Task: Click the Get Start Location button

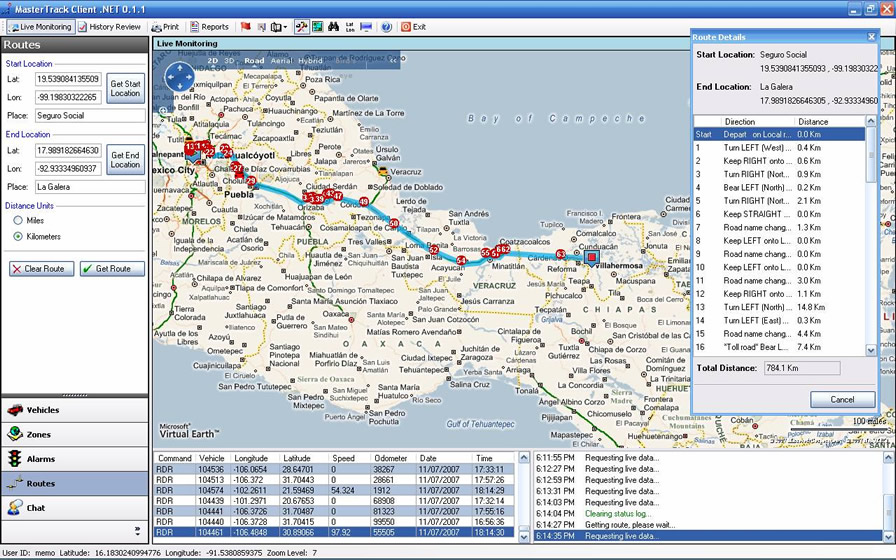Action: coord(125,89)
